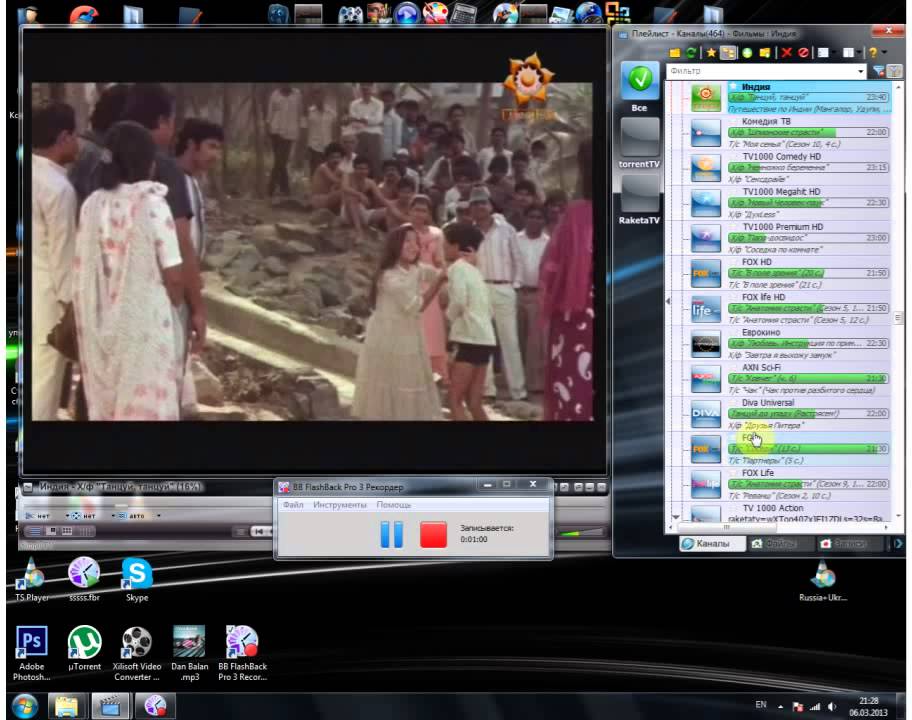This screenshot has height=720, width=912.
Task: Toggle playlist list view button in player
Action: coord(35,531)
